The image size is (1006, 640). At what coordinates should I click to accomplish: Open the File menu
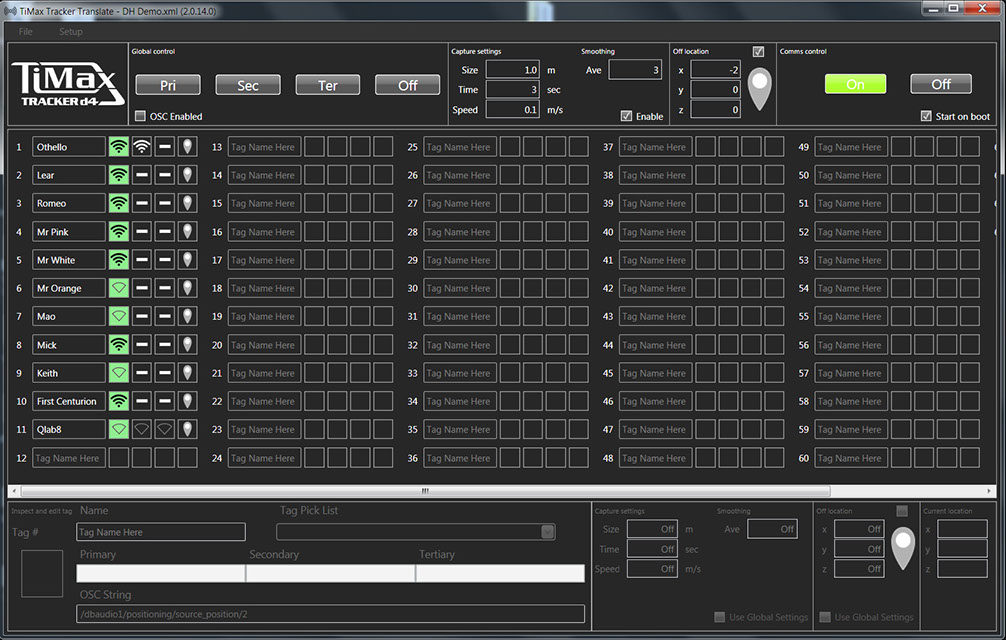pos(26,31)
